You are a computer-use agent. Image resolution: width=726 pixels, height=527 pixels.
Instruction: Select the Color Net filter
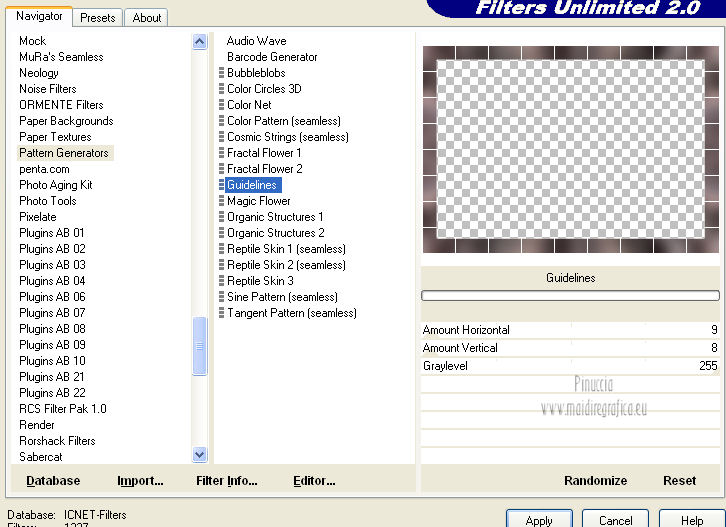point(249,105)
